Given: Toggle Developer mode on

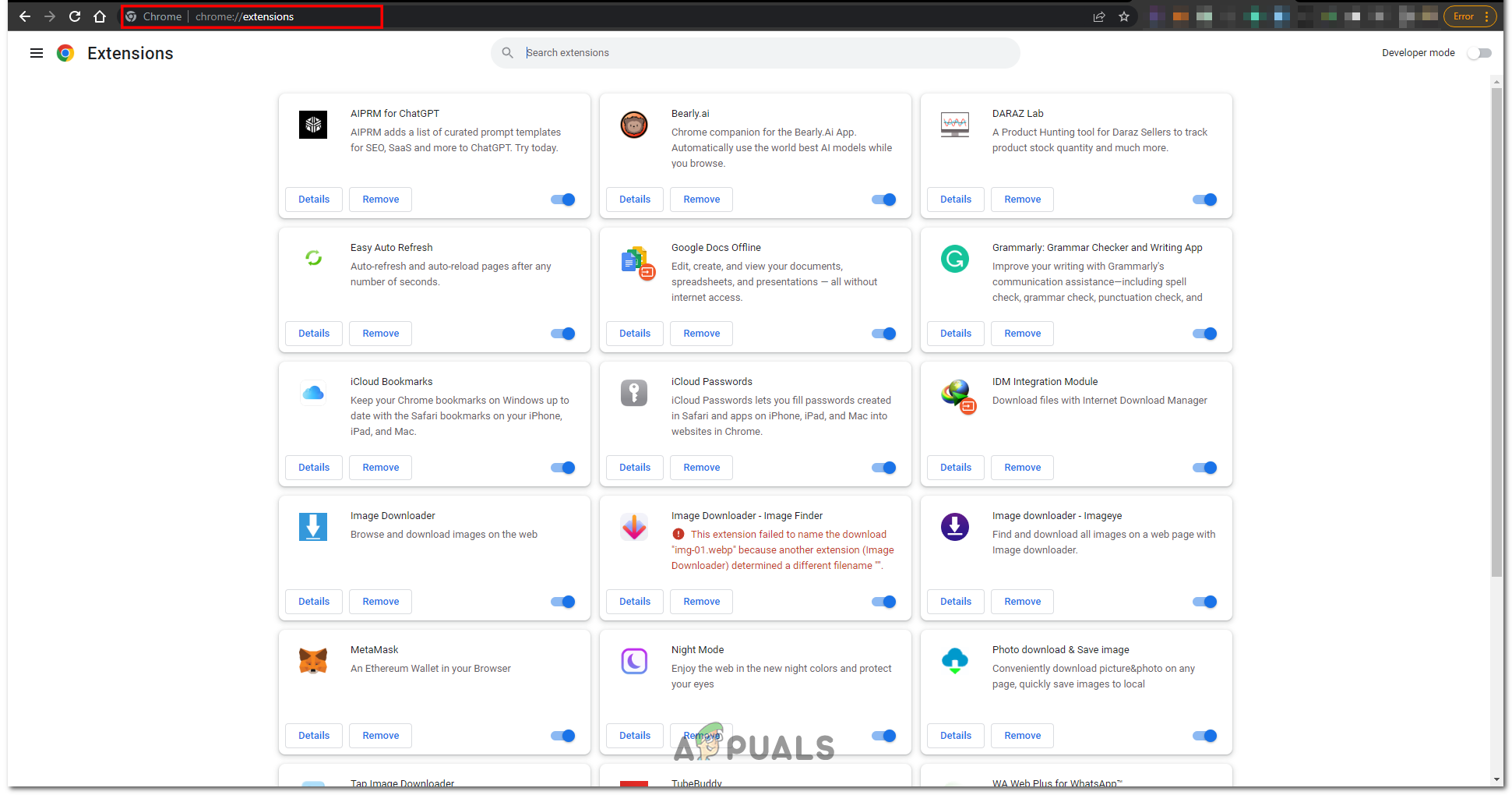Looking at the screenshot, I should point(1479,52).
